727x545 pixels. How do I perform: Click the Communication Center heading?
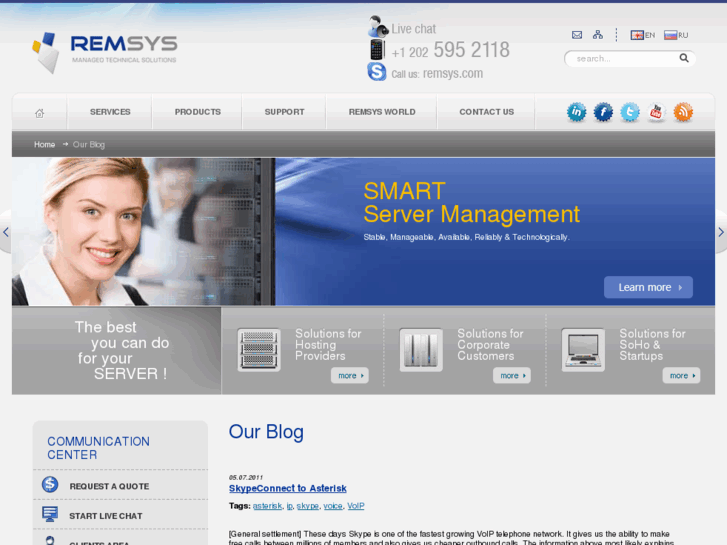98,448
